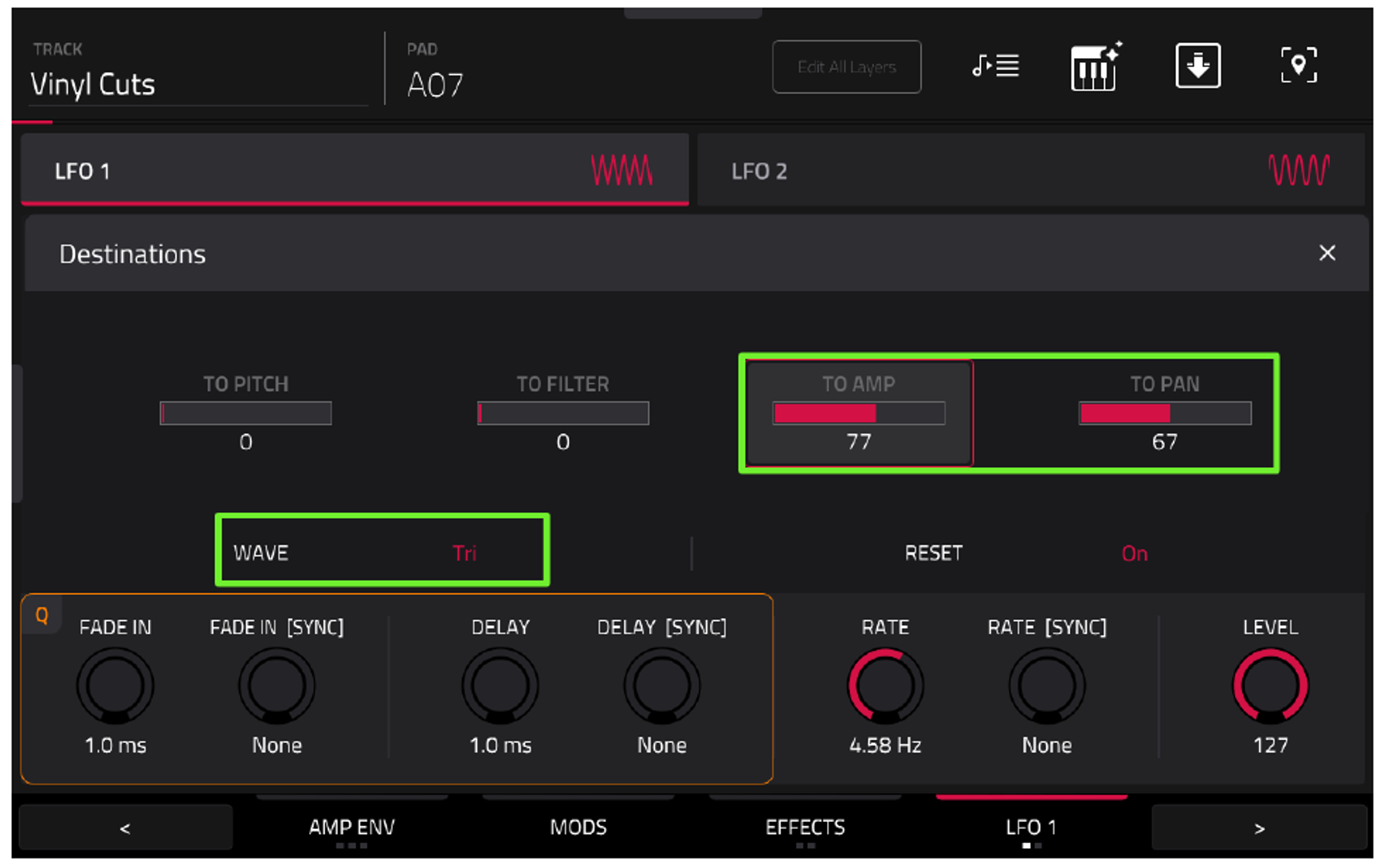Select the LFO 1 tab
The height and width of the screenshot is (868, 1384).
pyautogui.click(x=355, y=170)
